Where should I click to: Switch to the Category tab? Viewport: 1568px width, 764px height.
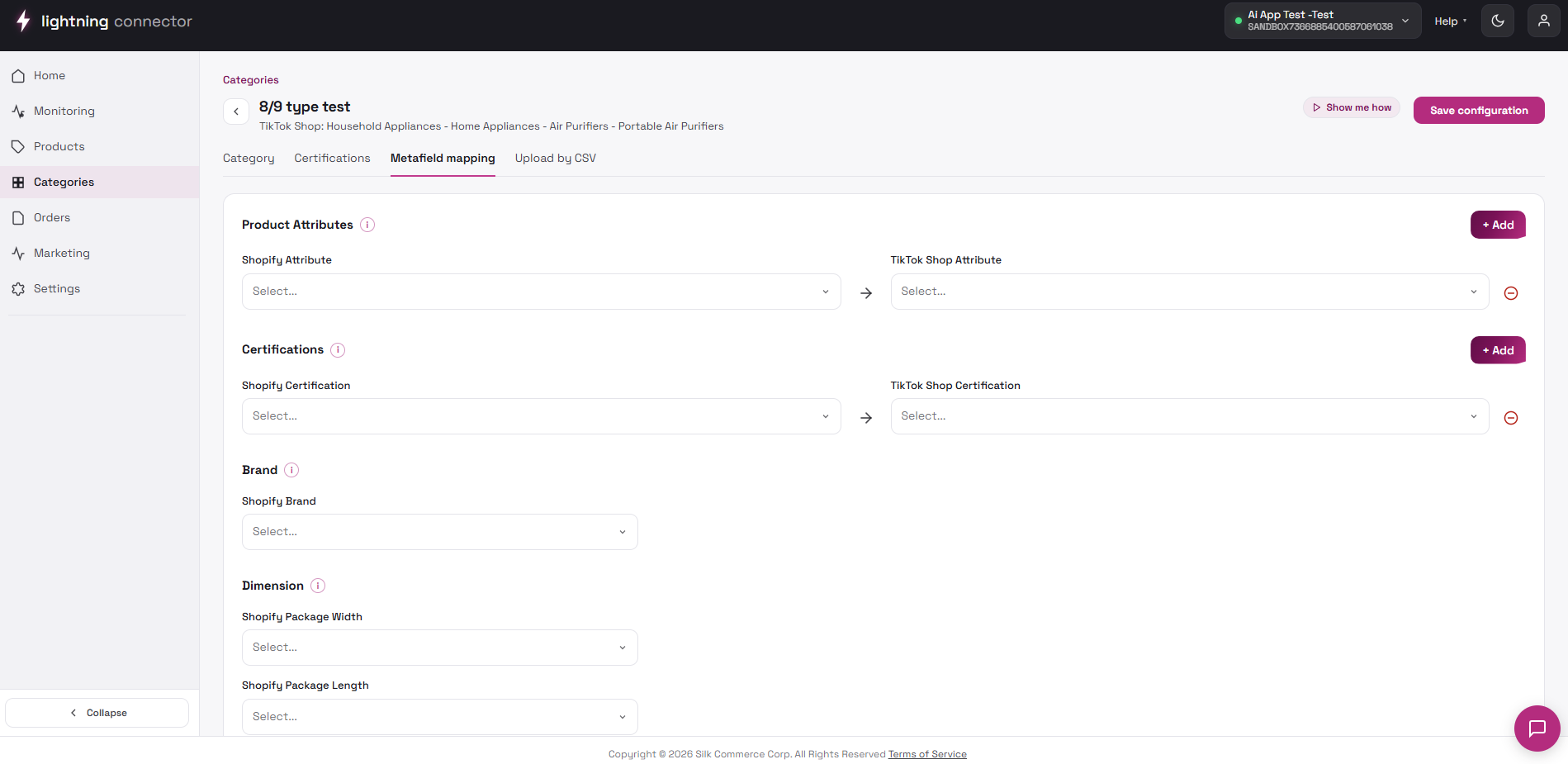tap(249, 159)
